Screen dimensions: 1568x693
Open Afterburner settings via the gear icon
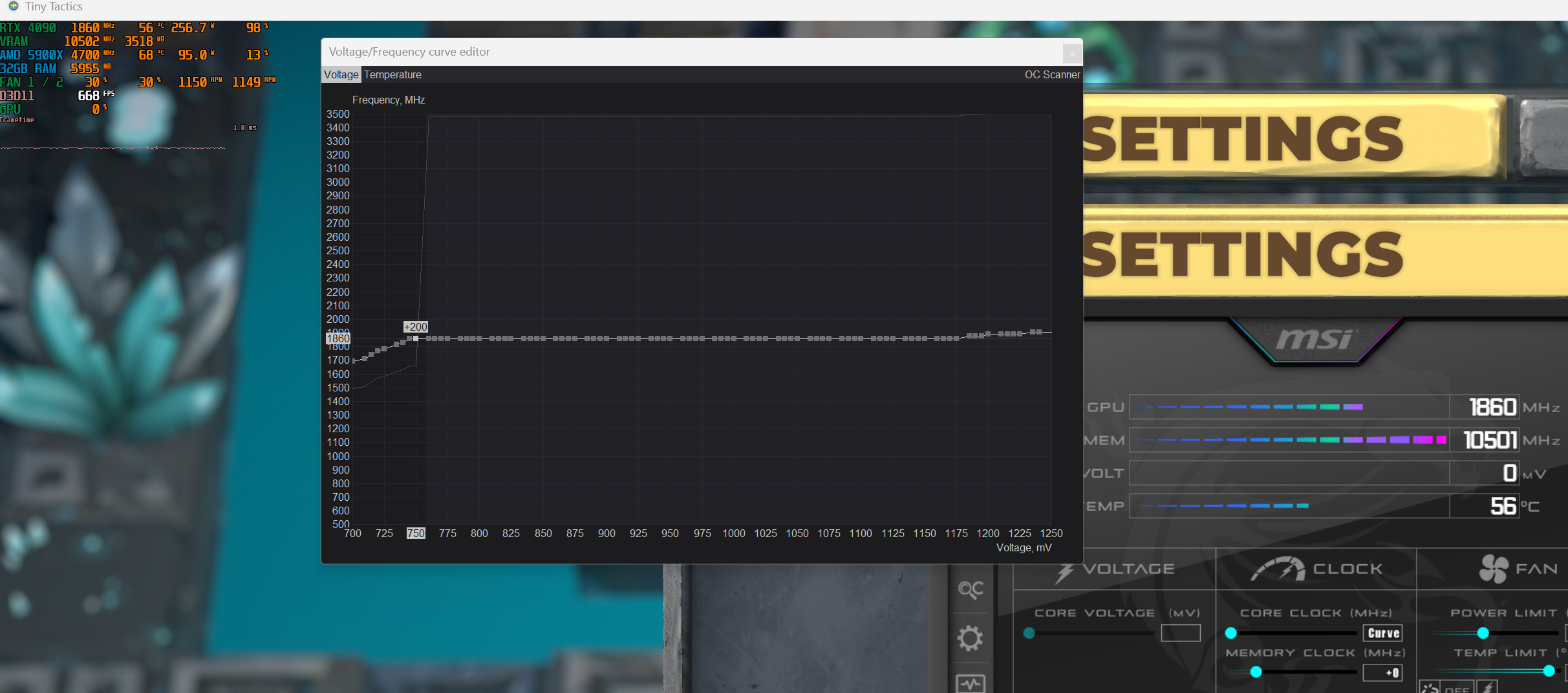pyautogui.click(x=971, y=639)
